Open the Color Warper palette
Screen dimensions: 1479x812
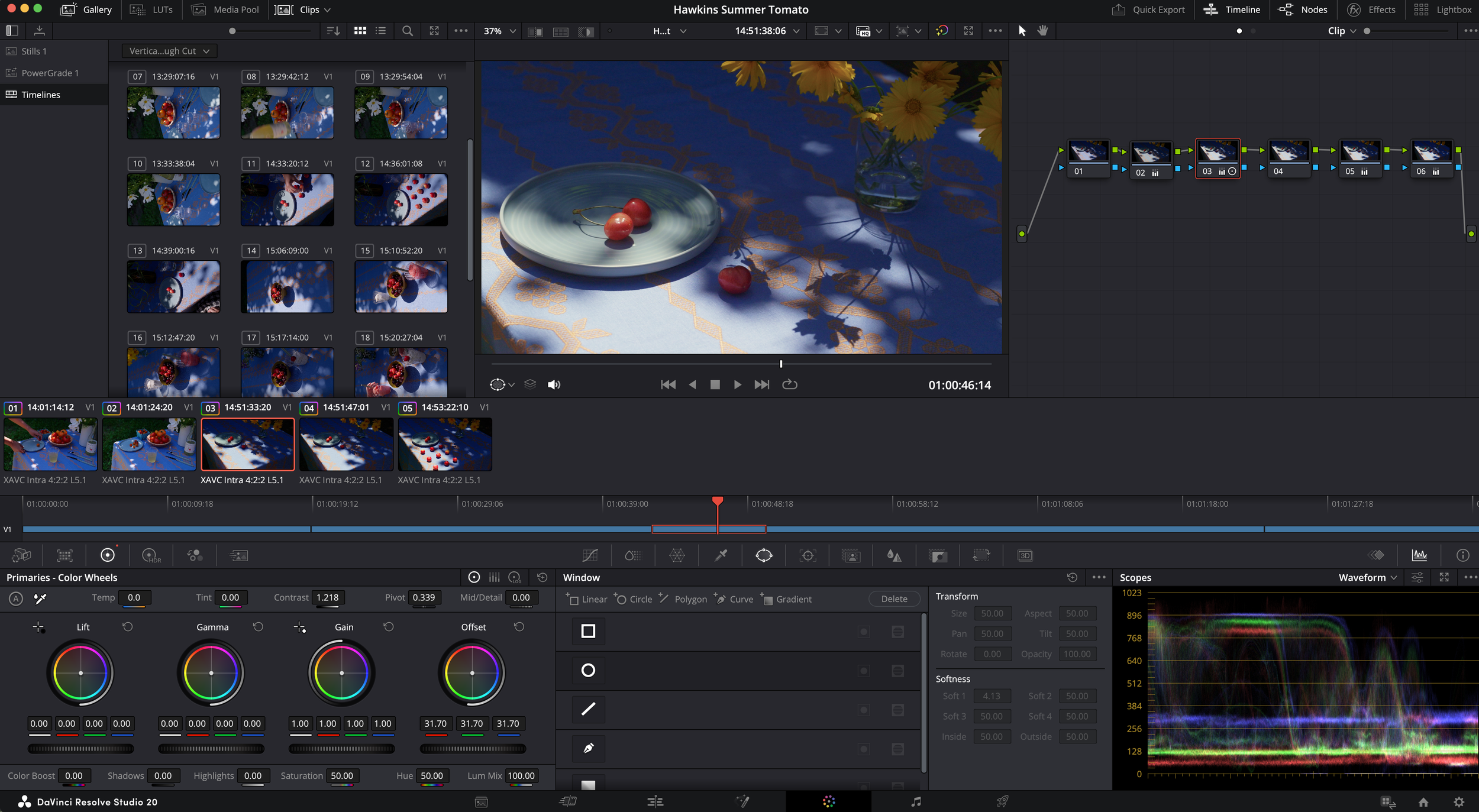677,555
